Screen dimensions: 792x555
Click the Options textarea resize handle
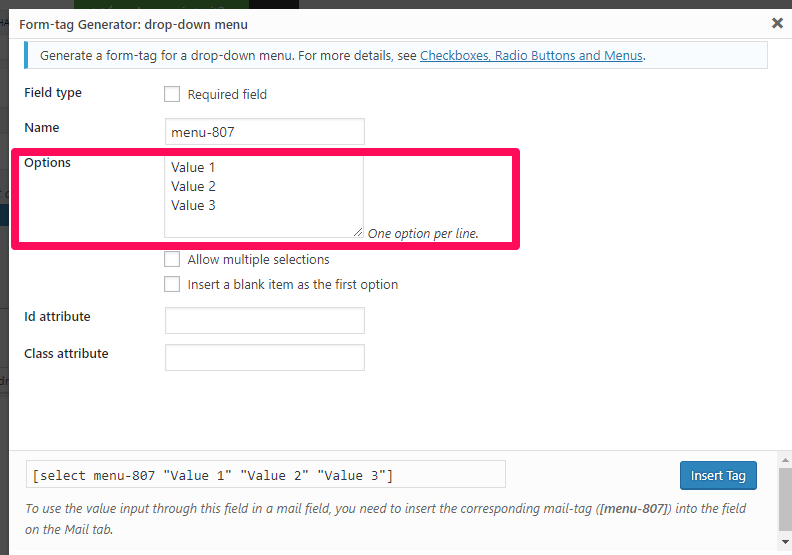(x=358, y=232)
